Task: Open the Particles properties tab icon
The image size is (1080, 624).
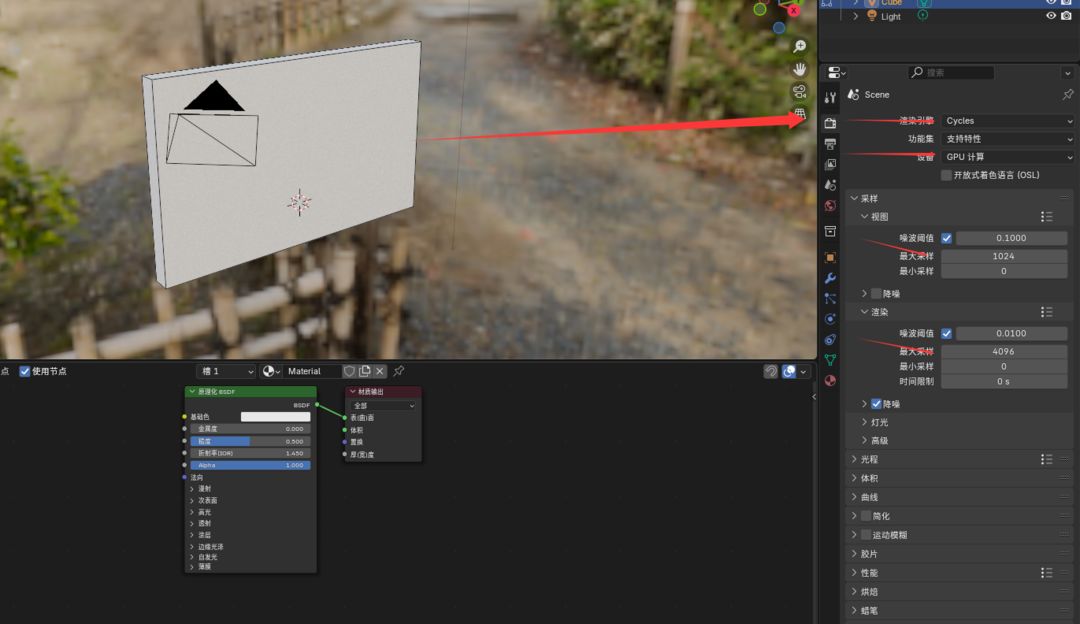Action: [x=830, y=298]
